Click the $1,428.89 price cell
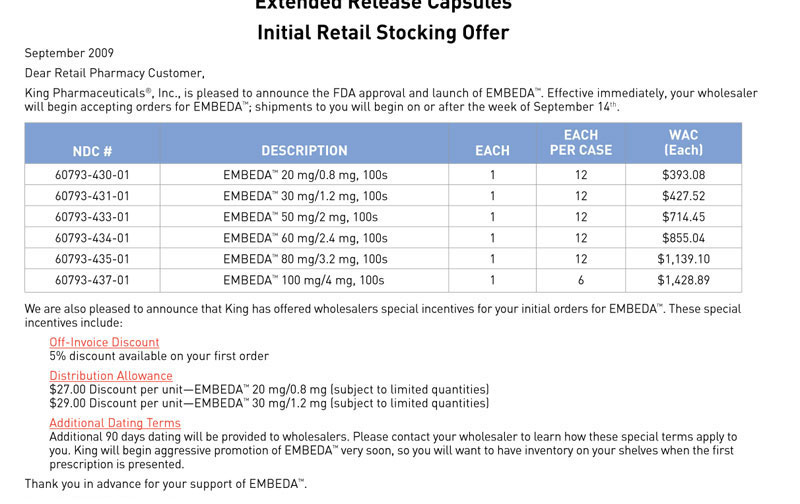The width and height of the screenshot is (800, 504). point(683,280)
